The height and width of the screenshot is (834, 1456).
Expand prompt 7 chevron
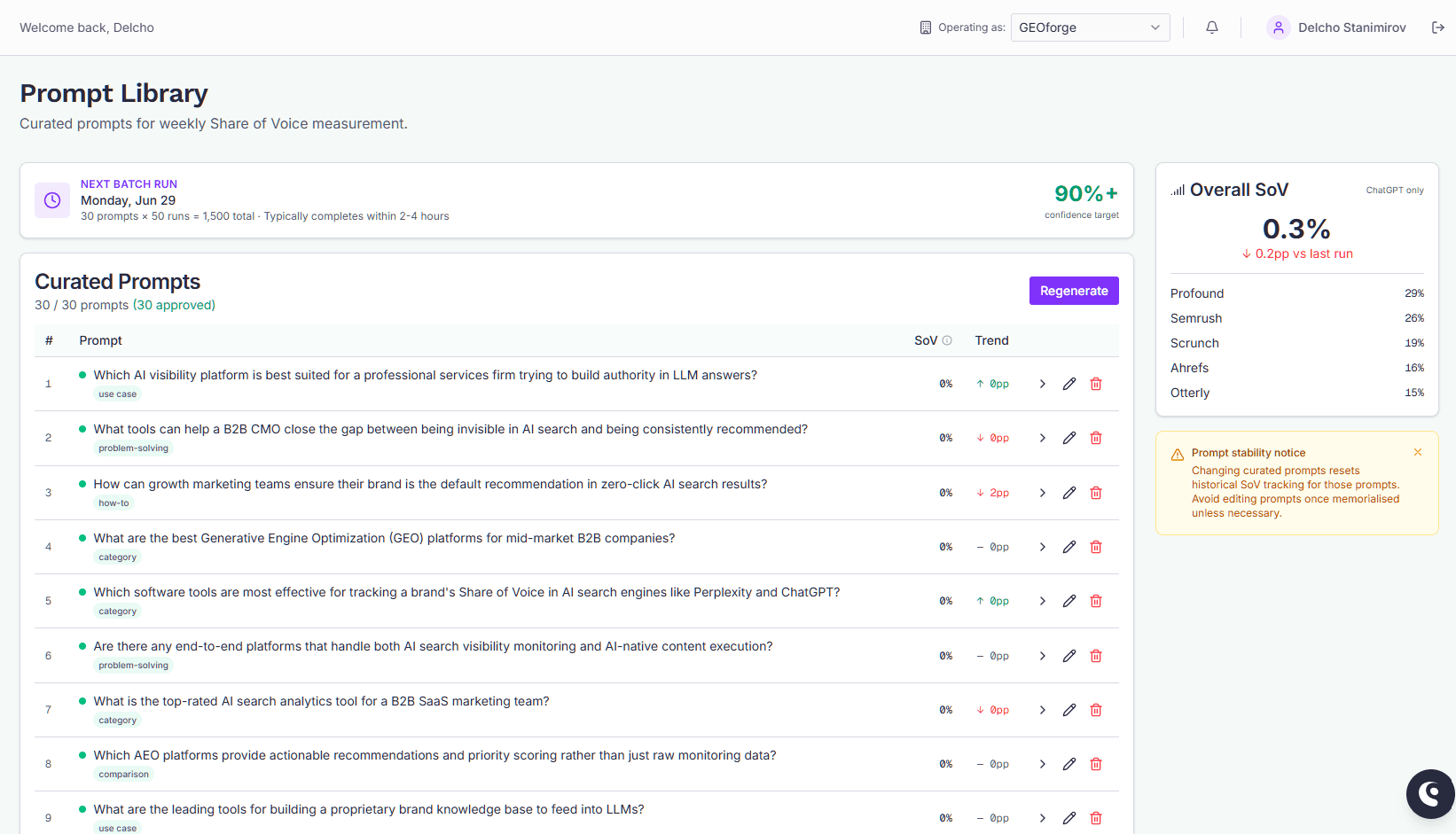click(1043, 710)
